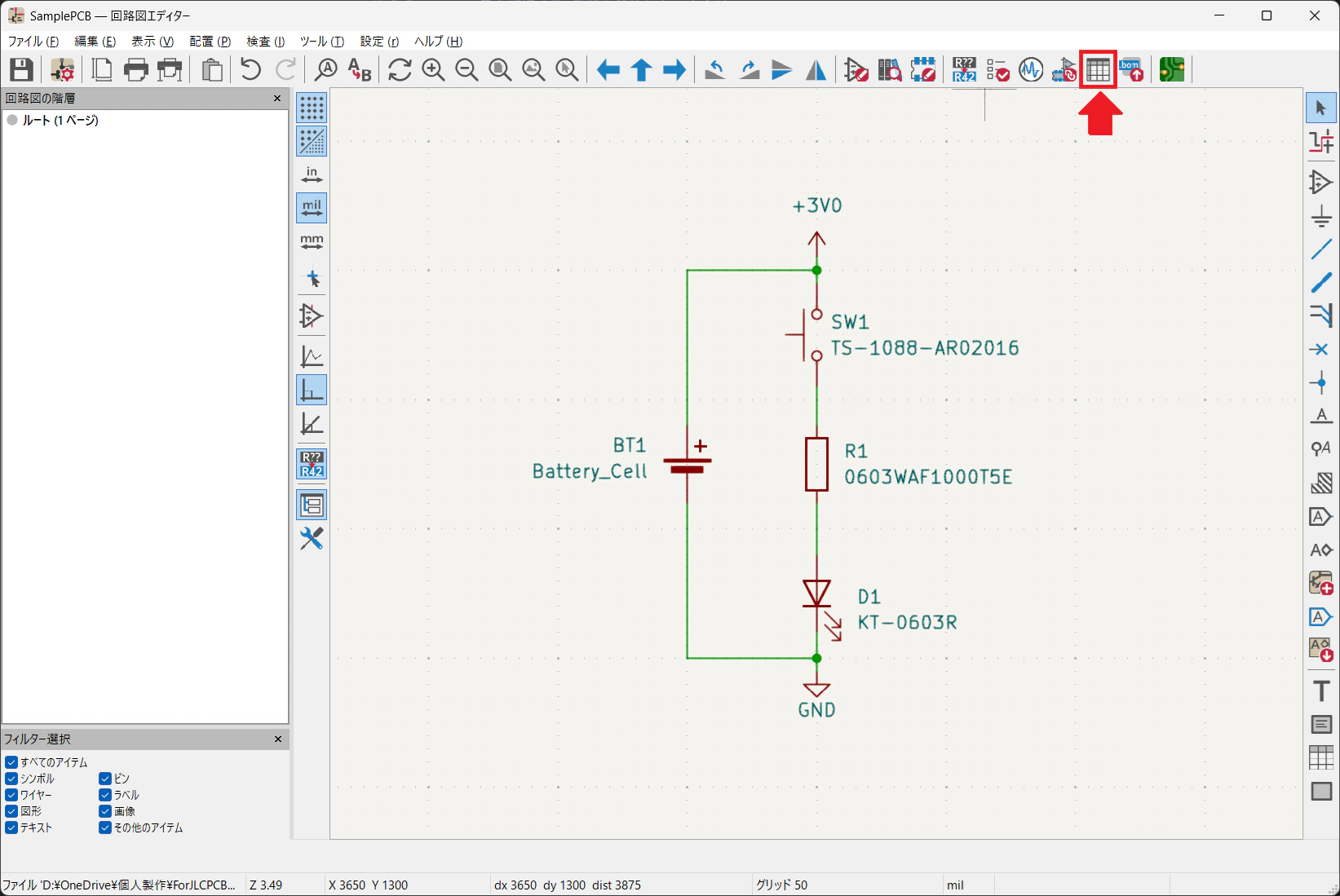
Task: Click the Paste clipboard icon
Action: click(212, 70)
